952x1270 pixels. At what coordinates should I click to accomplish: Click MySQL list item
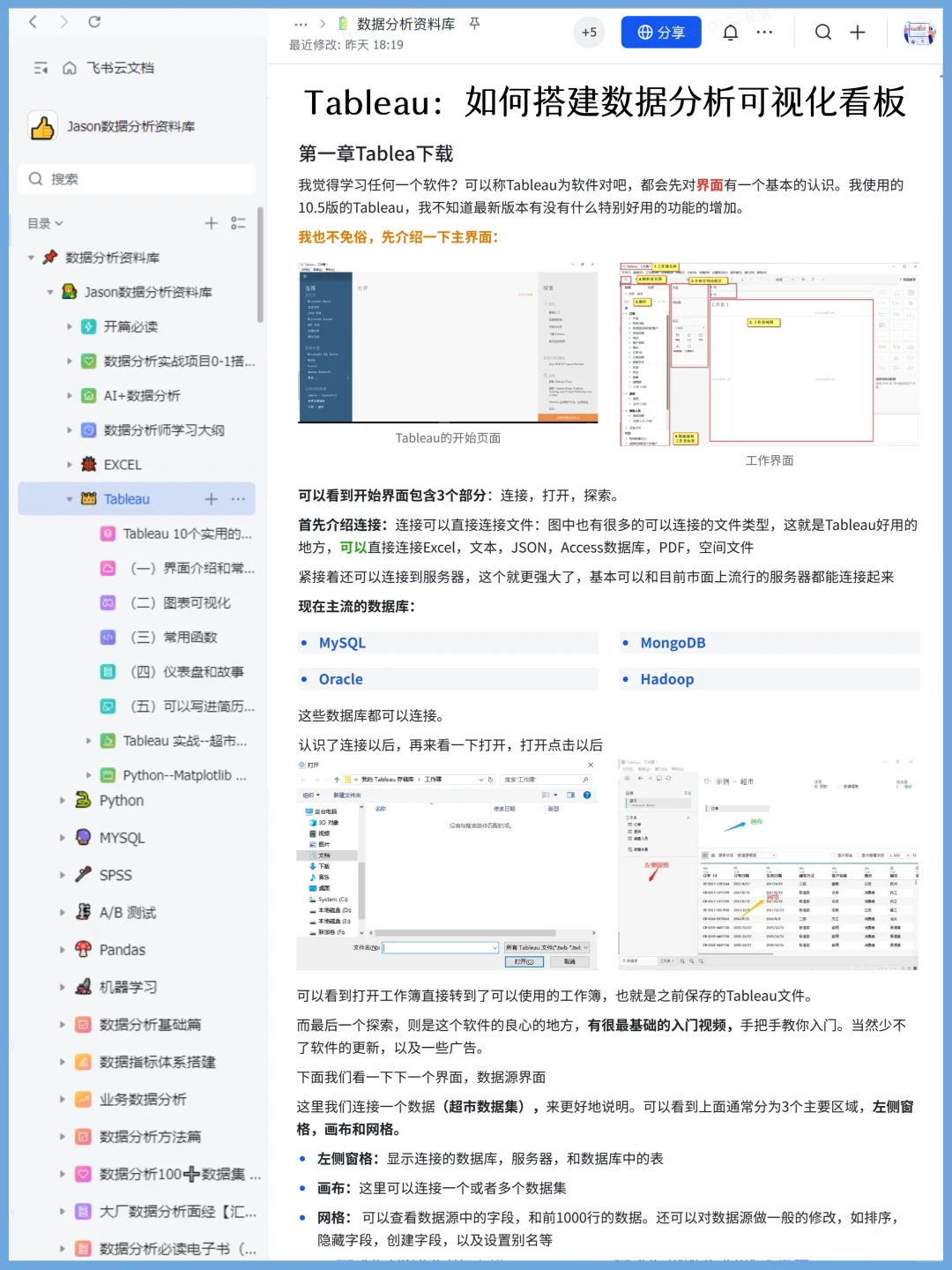[x=342, y=643]
